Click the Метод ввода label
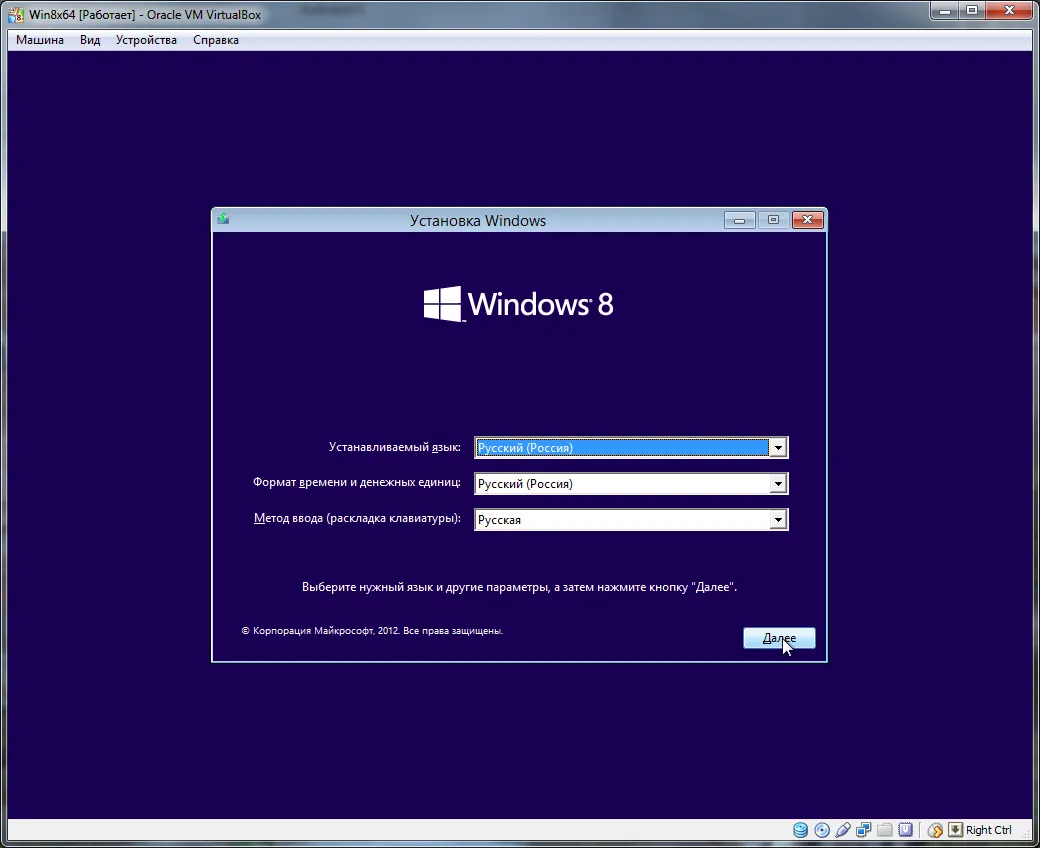Image resolution: width=1040 pixels, height=848 pixels. pyautogui.click(x=357, y=518)
